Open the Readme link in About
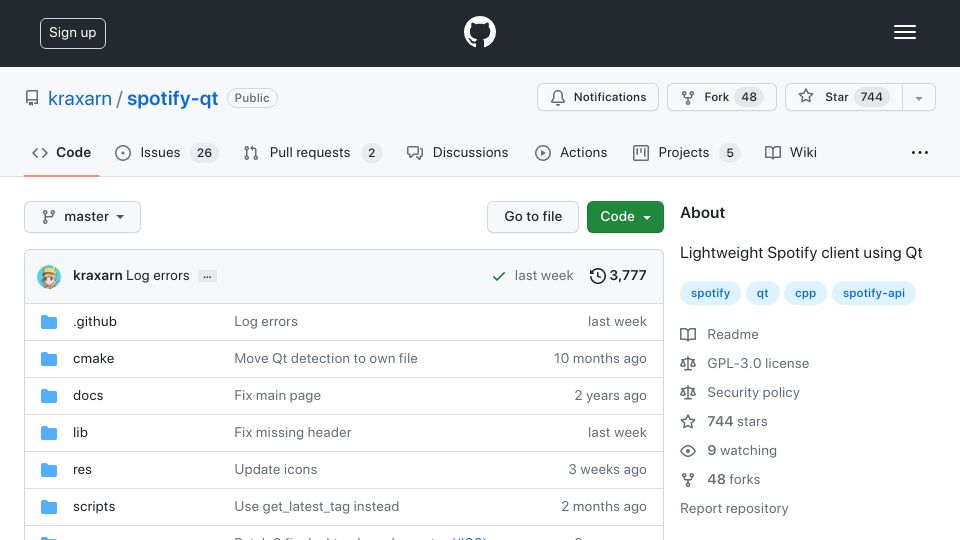 point(719,334)
